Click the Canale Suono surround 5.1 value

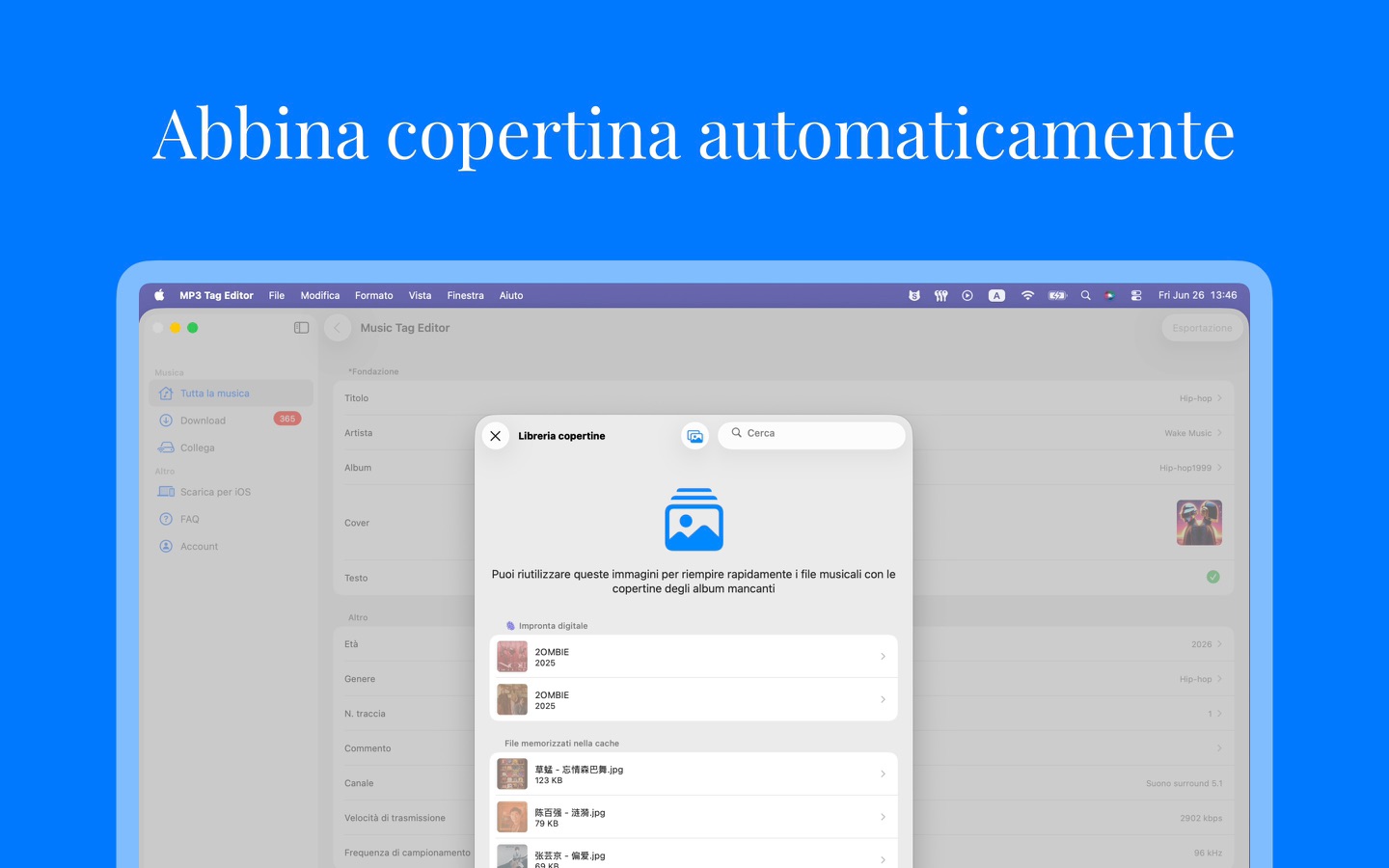pos(1184,783)
